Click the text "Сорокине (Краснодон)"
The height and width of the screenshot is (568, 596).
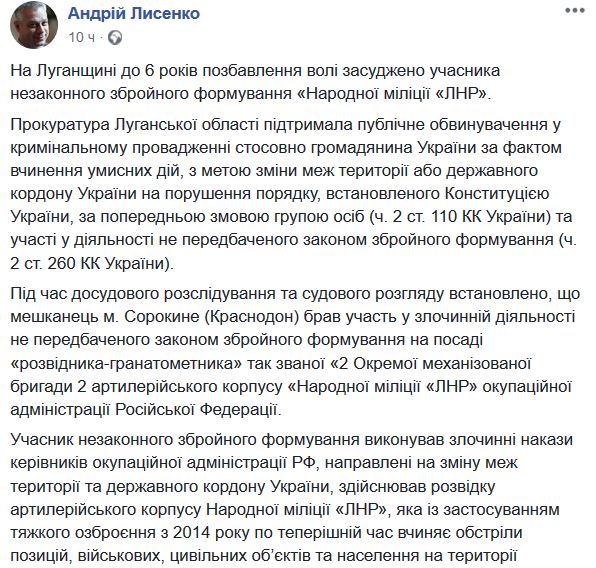(208, 317)
